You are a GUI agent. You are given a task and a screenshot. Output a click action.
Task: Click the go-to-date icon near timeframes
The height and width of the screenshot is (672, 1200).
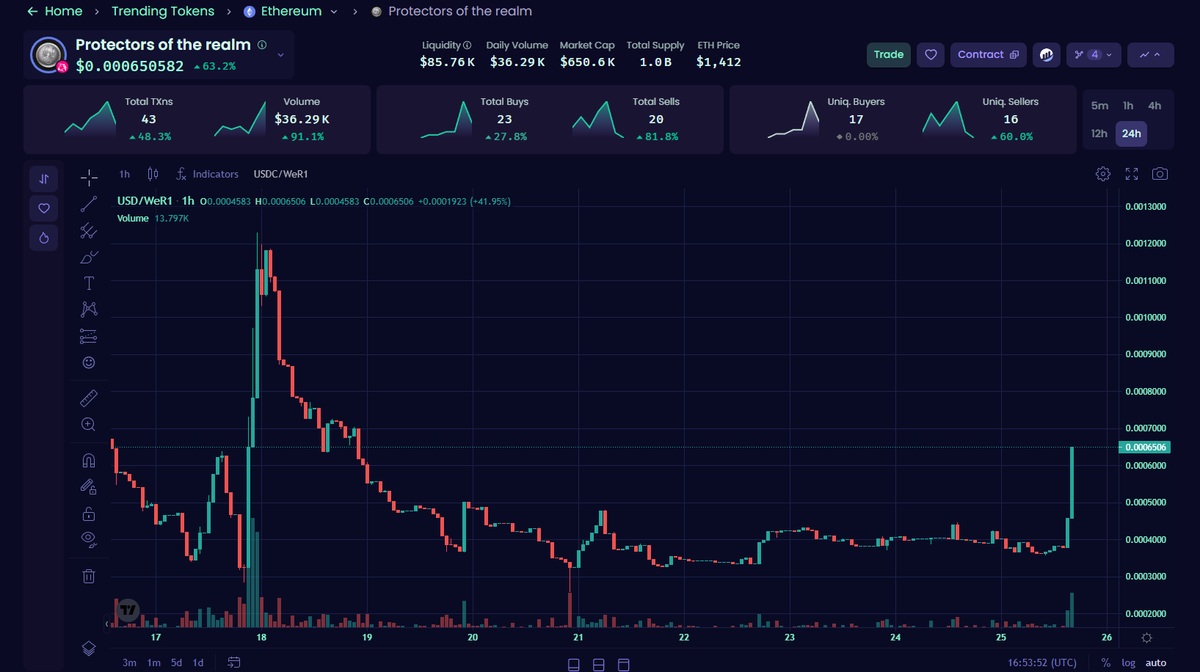point(233,662)
